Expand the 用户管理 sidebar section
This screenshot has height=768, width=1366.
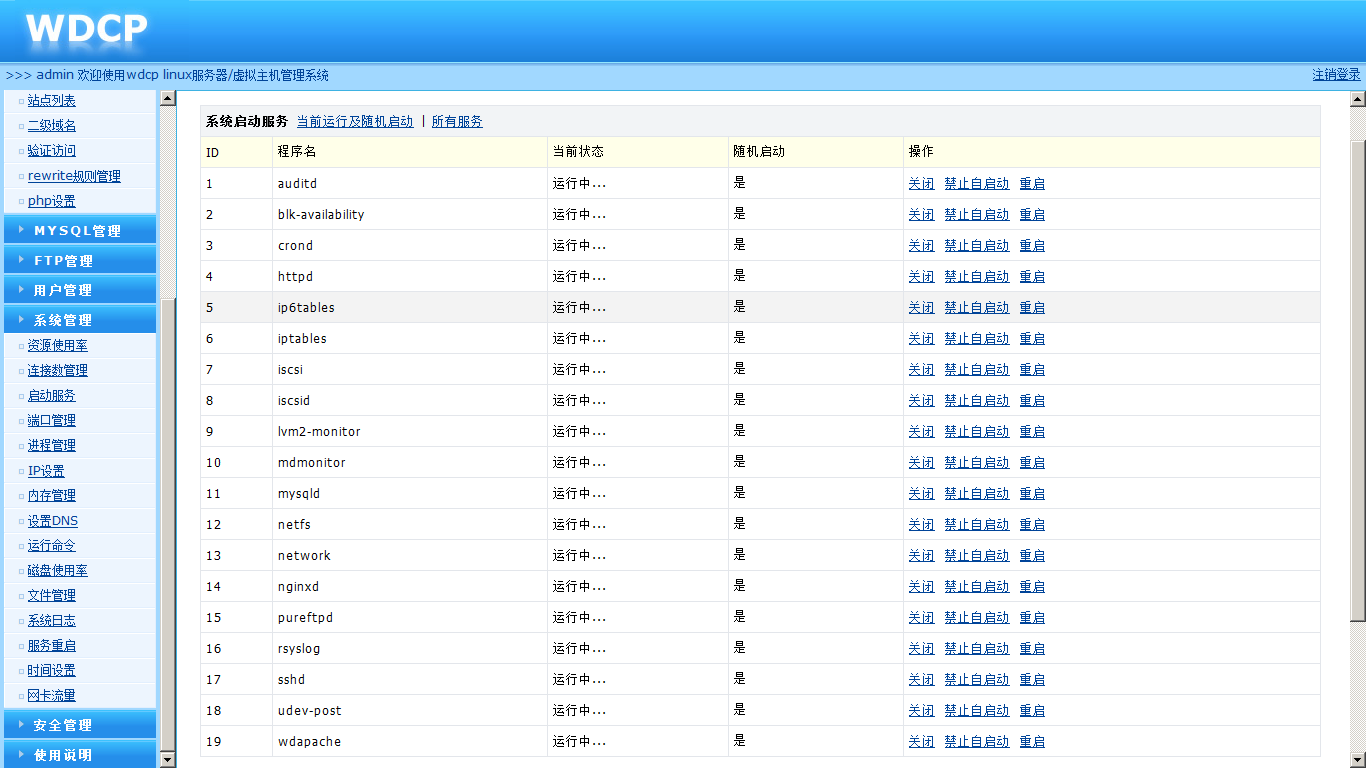(x=78, y=290)
